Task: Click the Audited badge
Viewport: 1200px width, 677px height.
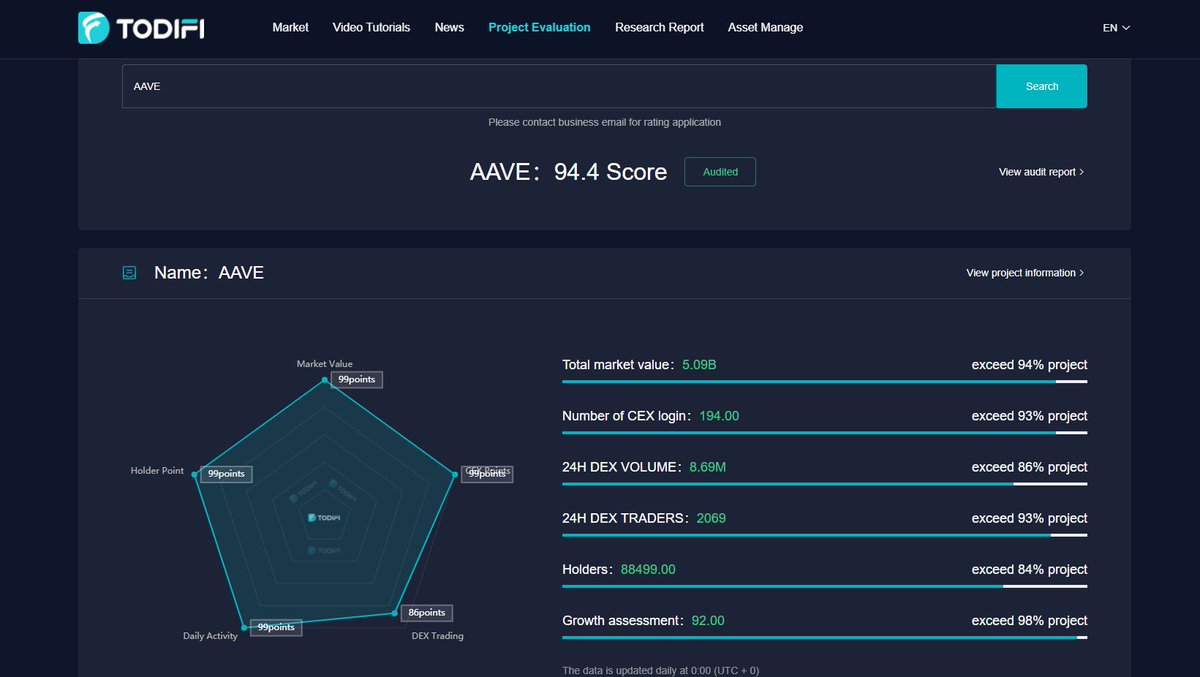Action: tap(719, 171)
